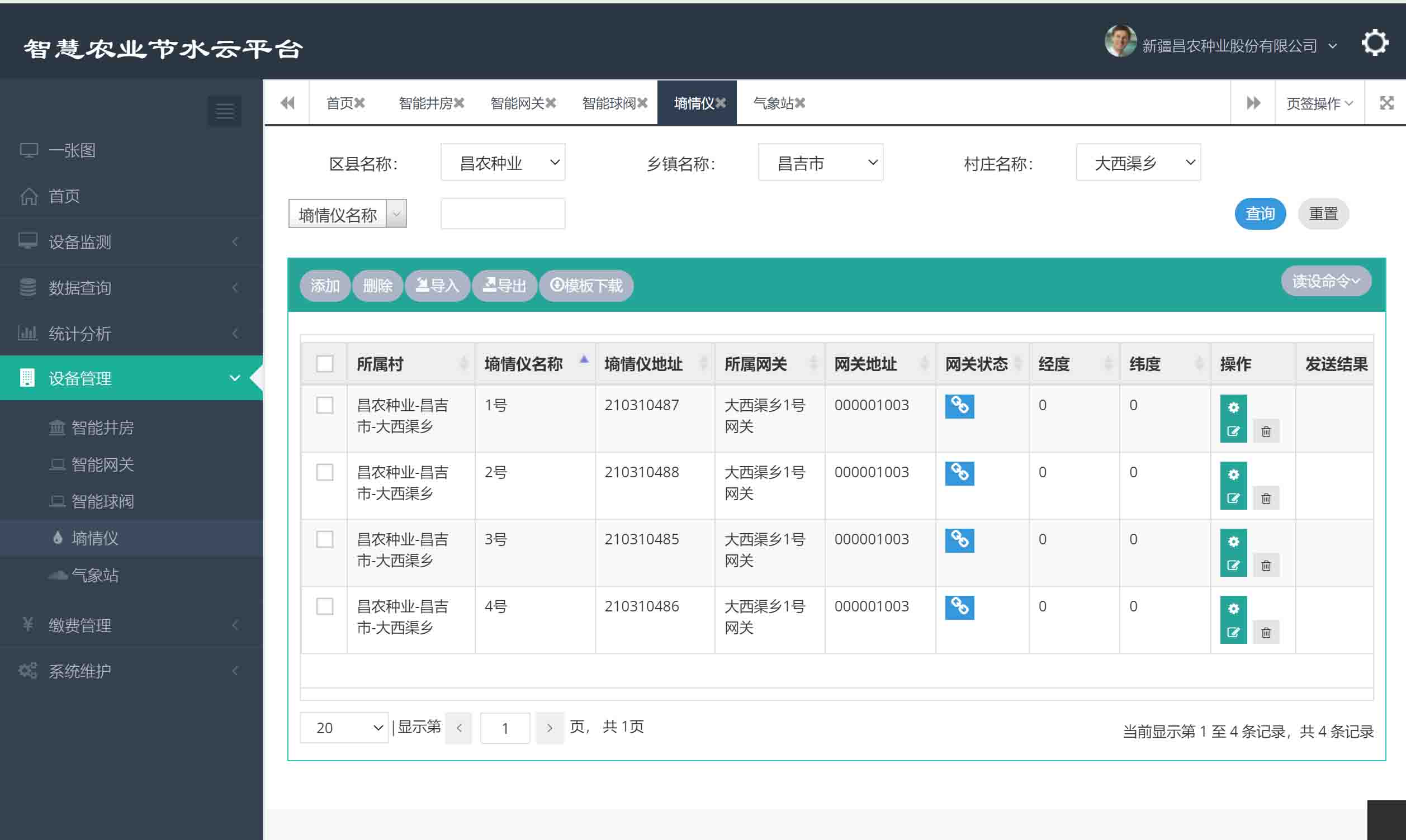Sort table by 墒情仪名称 column arrow
1406x840 pixels.
[x=584, y=359]
